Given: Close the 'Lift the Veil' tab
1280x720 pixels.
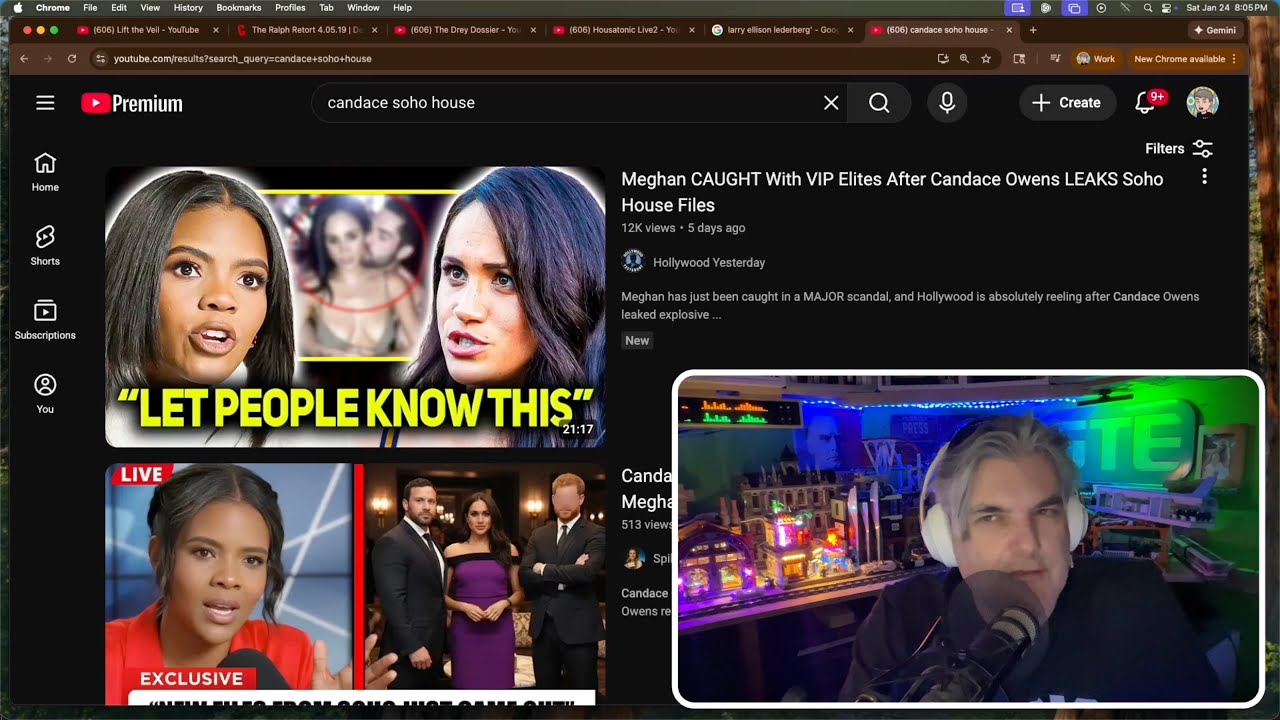Looking at the screenshot, I should point(216,30).
